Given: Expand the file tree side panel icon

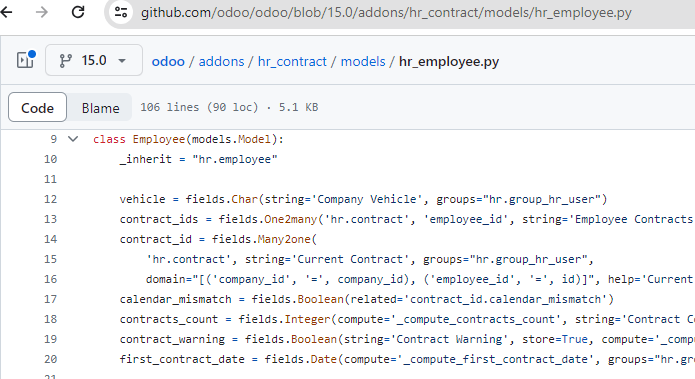Looking at the screenshot, I should coord(25,60).
